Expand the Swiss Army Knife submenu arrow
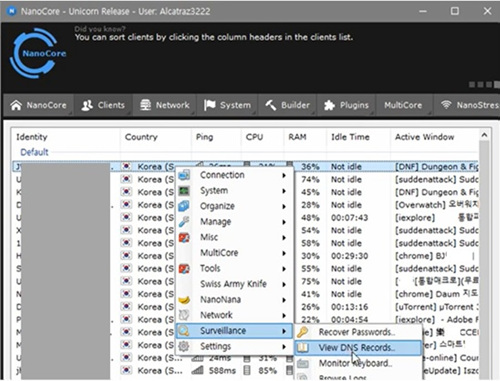The image size is (500, 381). [284, 284]
